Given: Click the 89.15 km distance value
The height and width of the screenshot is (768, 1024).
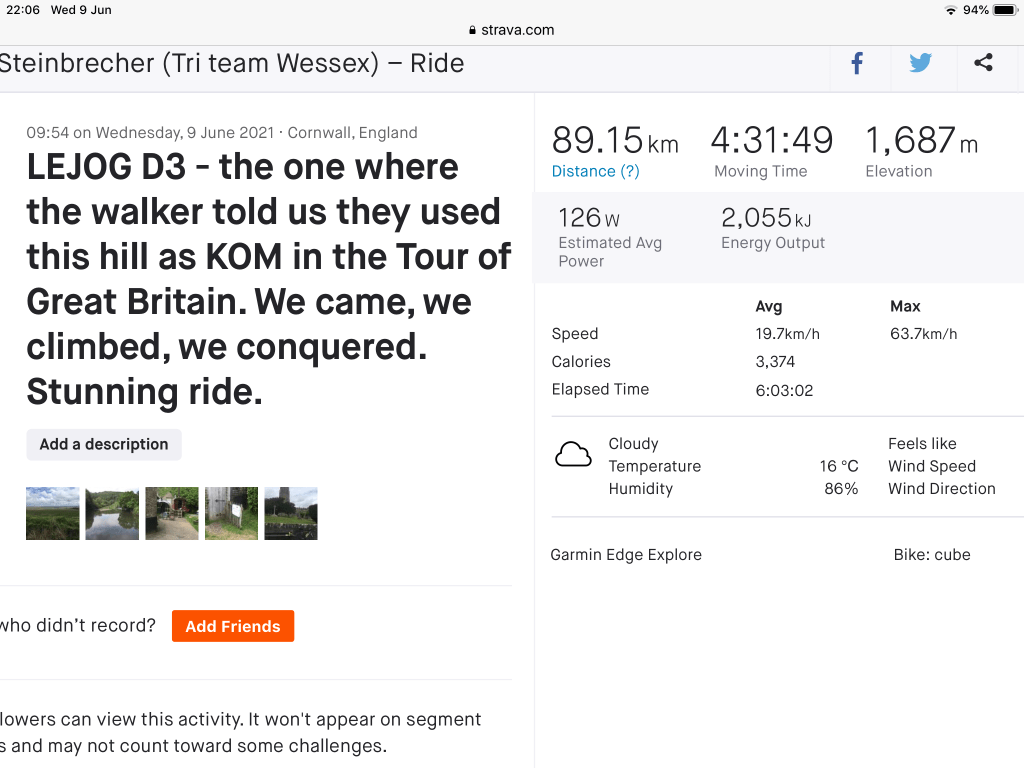Looking at the screenshot, I should tap(615, 141).
